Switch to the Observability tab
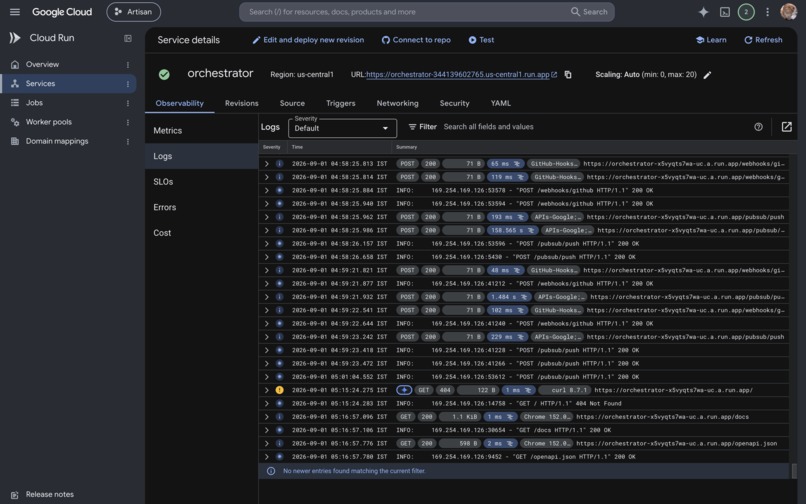The width and height of the screenshot is (806, 504). [179, 103]
